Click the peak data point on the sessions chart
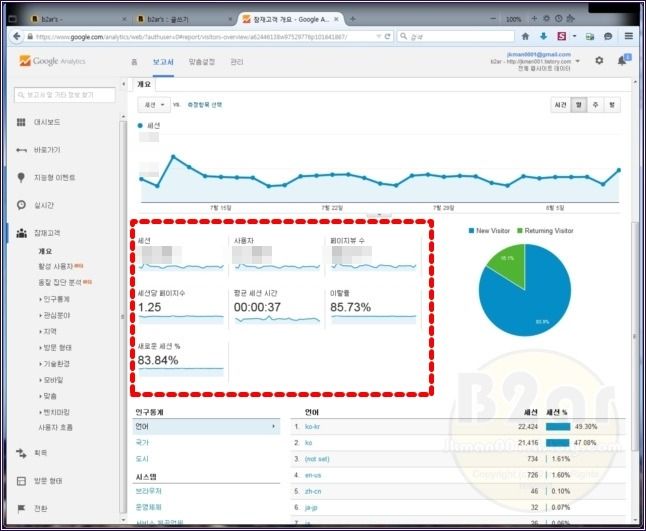 point(173,157)
